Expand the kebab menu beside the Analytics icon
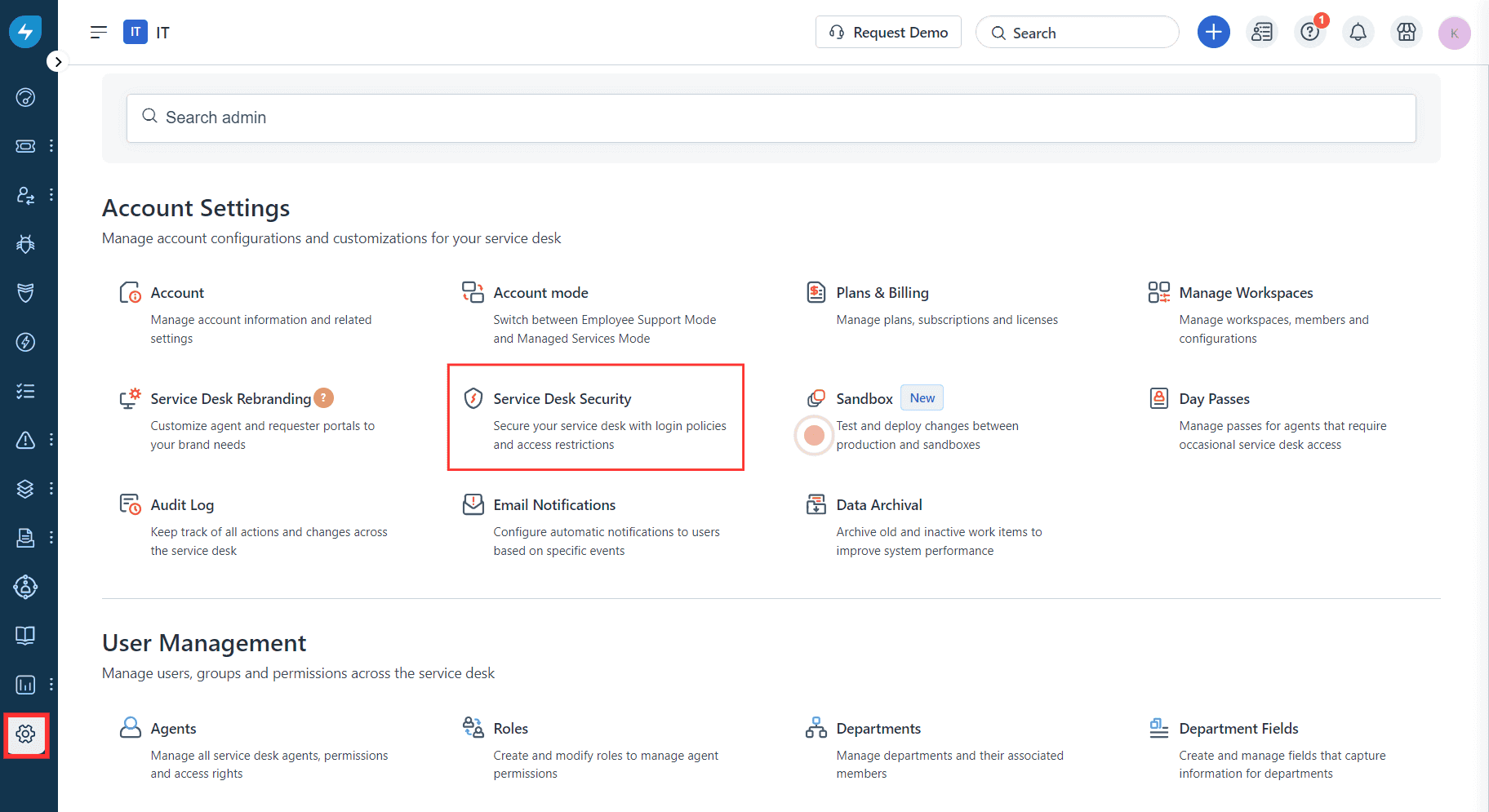This screenshot has width=1489, height=812. click(51, 685)
